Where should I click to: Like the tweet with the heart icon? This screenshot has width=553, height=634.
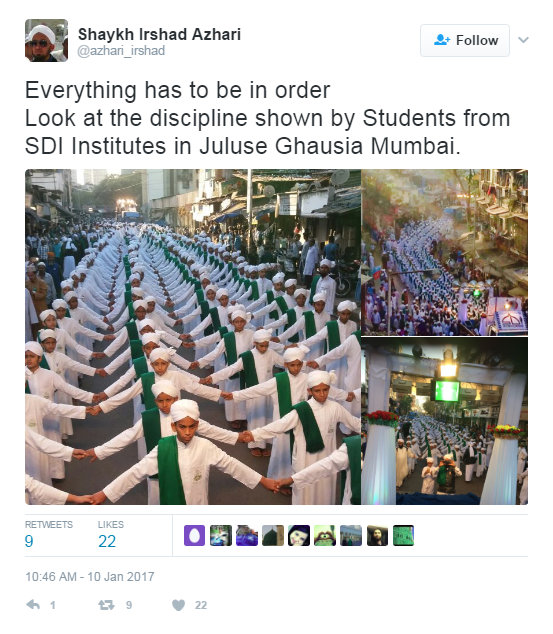point(178,605)
